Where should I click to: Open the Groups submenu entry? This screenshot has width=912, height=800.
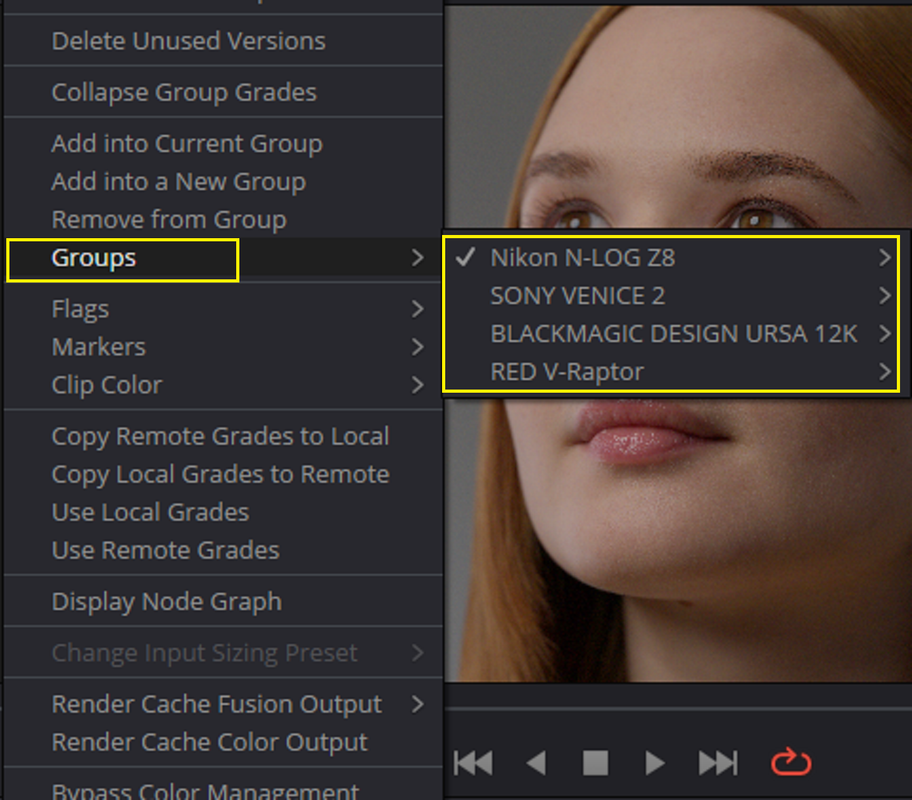click(223, 257)
